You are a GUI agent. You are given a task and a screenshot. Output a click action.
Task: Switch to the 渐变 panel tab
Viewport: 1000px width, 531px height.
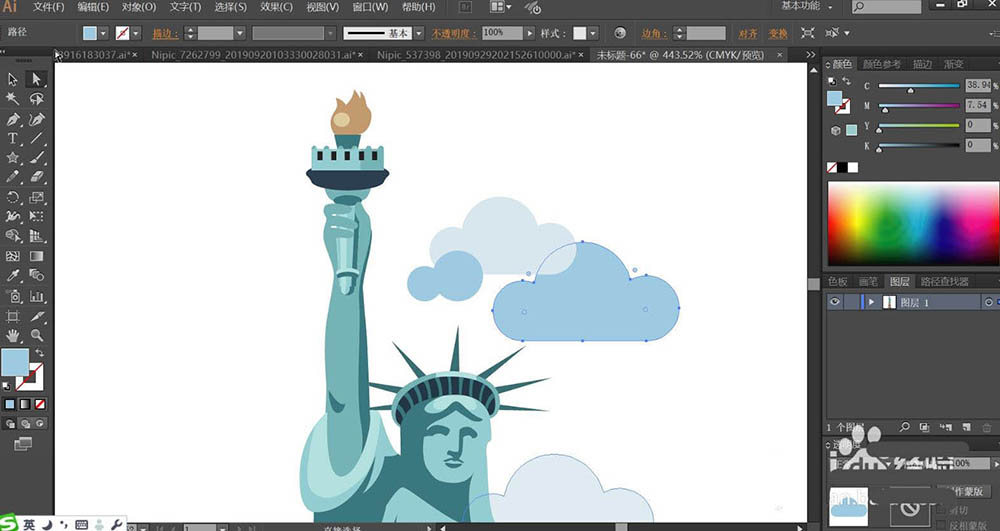(954, 64)
